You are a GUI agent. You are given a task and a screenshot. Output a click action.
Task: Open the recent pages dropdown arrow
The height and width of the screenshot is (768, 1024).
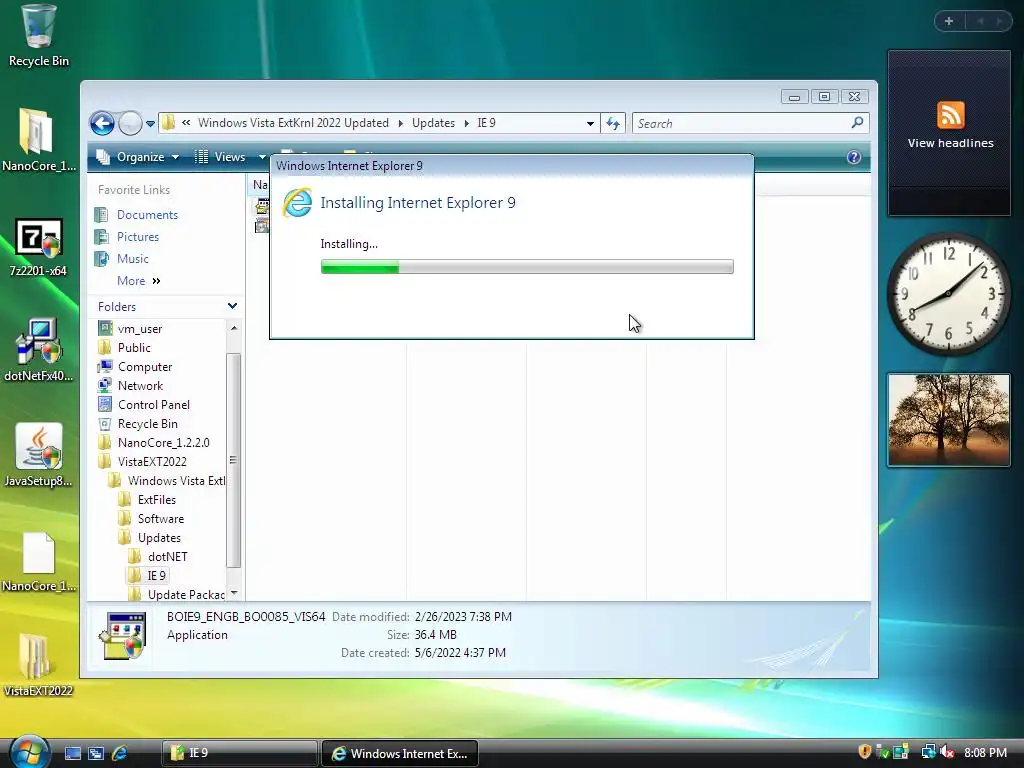150,123
